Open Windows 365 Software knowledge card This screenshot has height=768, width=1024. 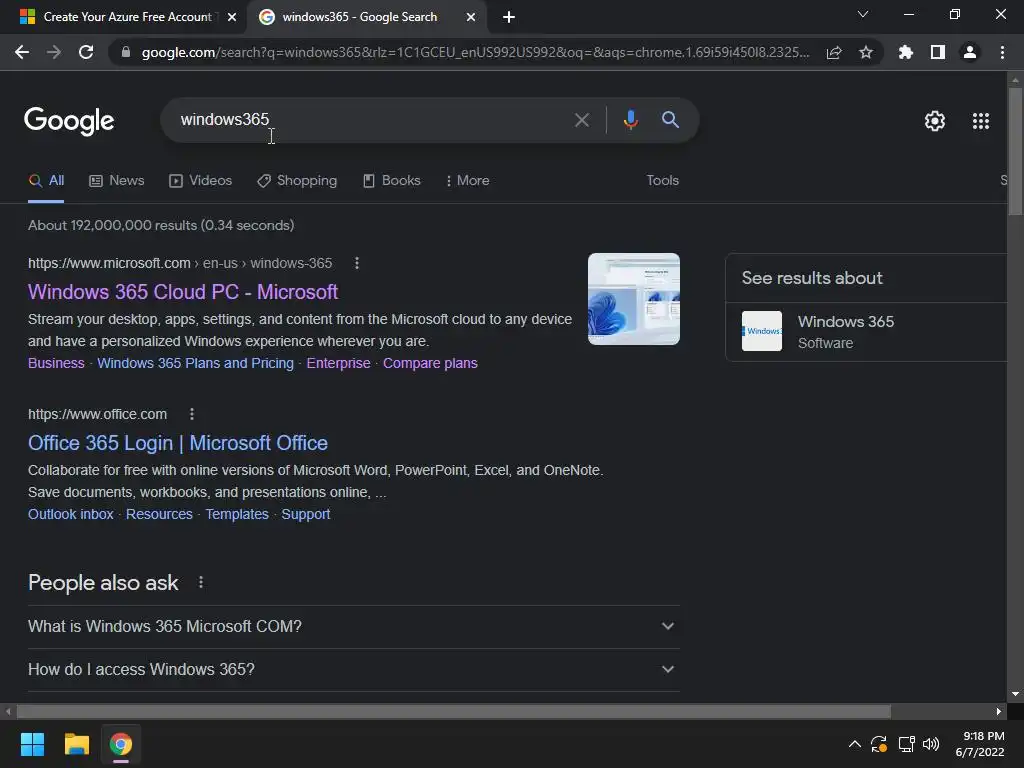tap(866, 332)
